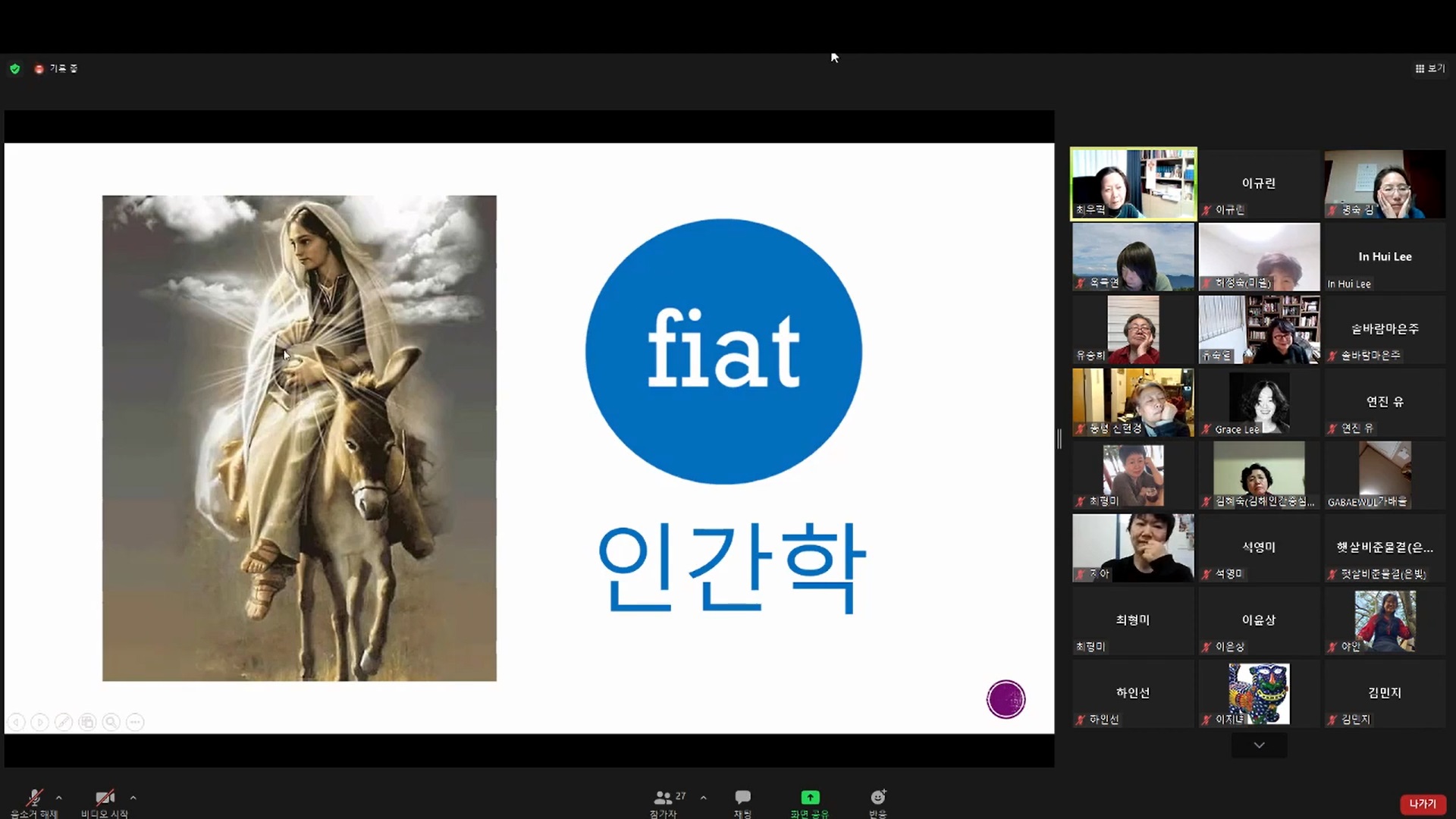This screenshot has width=1456, height=819.
Task: Click muted mic icon next to 김민지
Action: 1332,720
